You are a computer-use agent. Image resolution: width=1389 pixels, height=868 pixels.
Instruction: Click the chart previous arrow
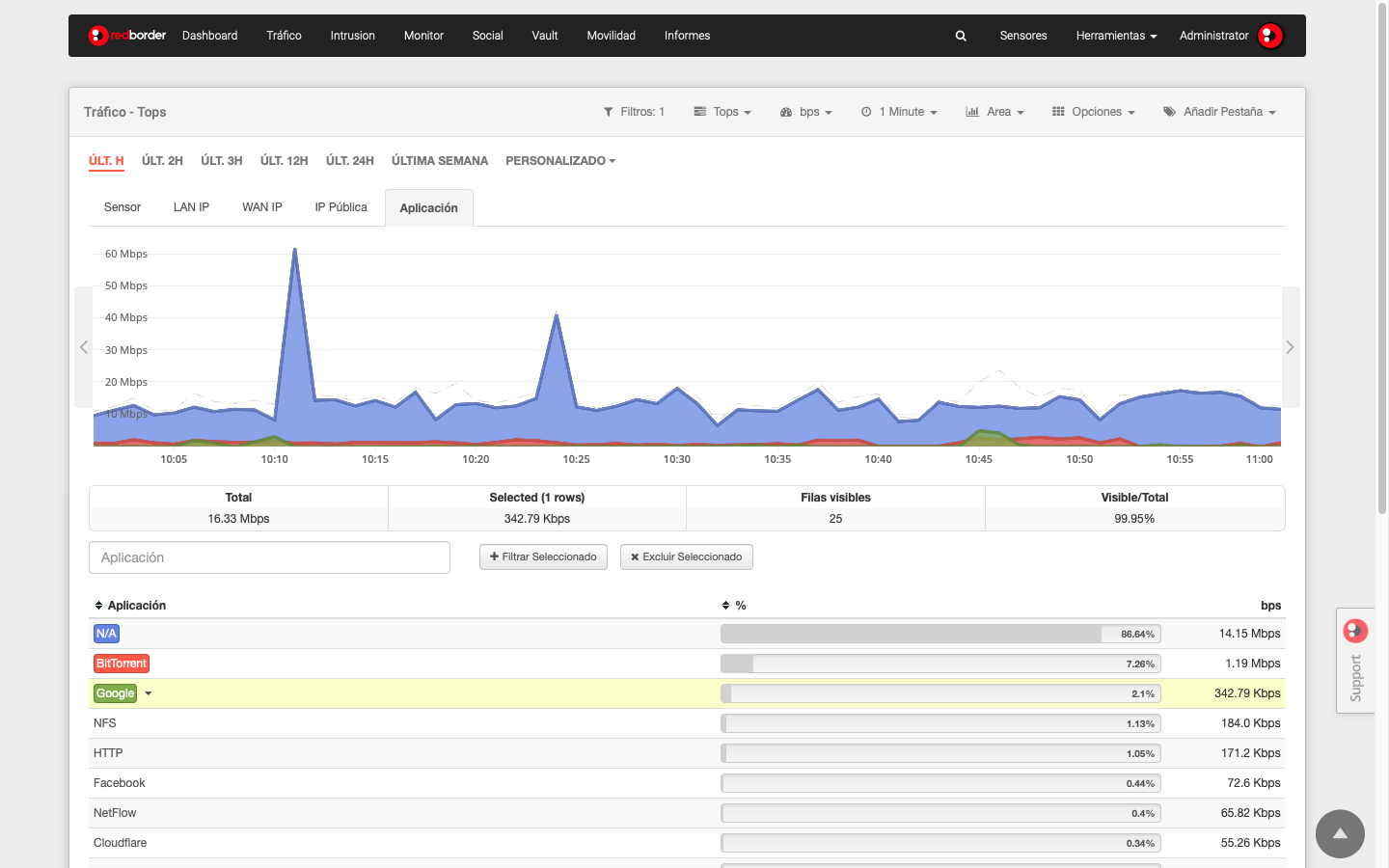(84, 347)
